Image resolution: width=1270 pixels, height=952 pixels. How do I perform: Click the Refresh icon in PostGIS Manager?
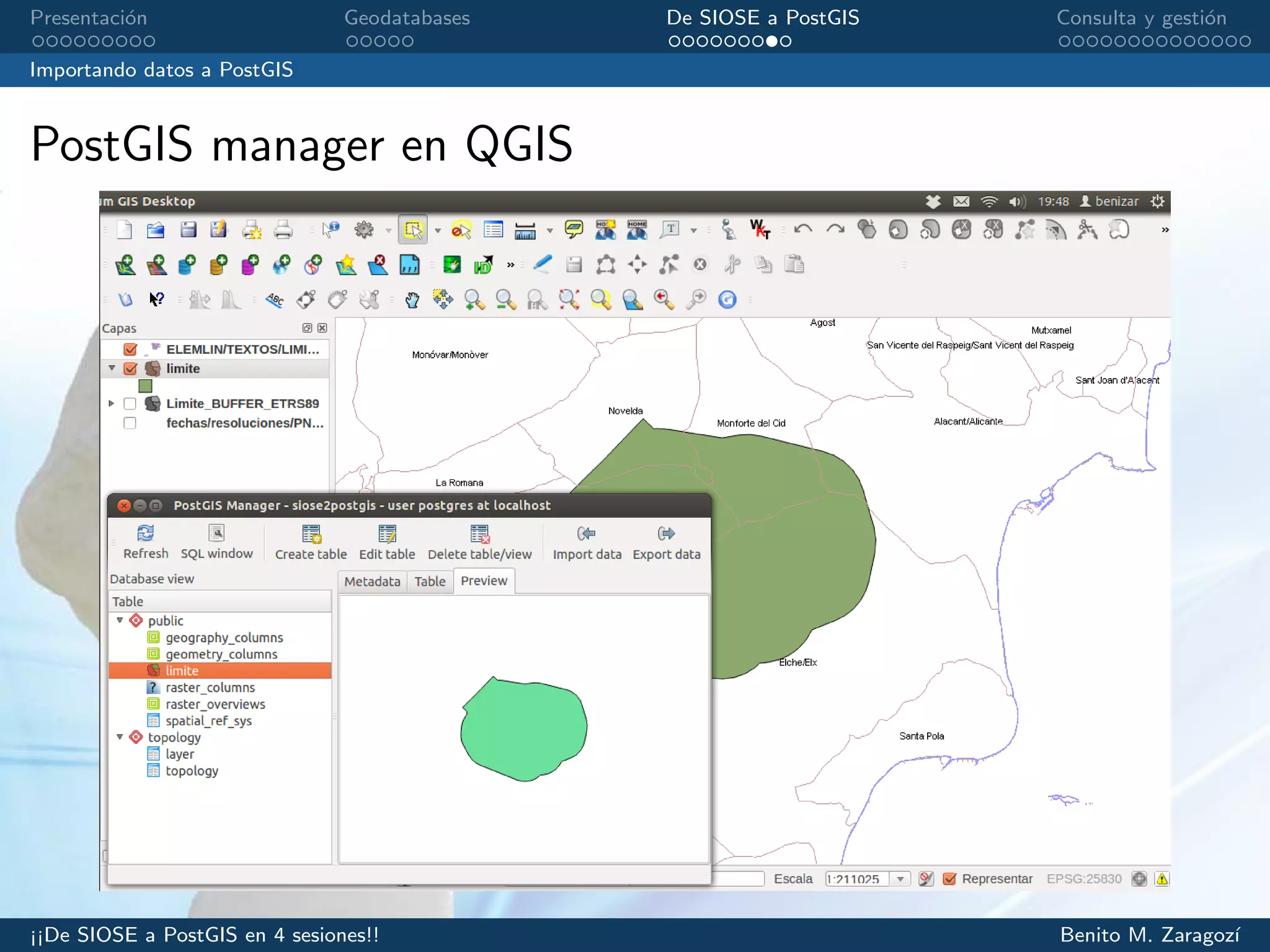click(x=145, y=533)
